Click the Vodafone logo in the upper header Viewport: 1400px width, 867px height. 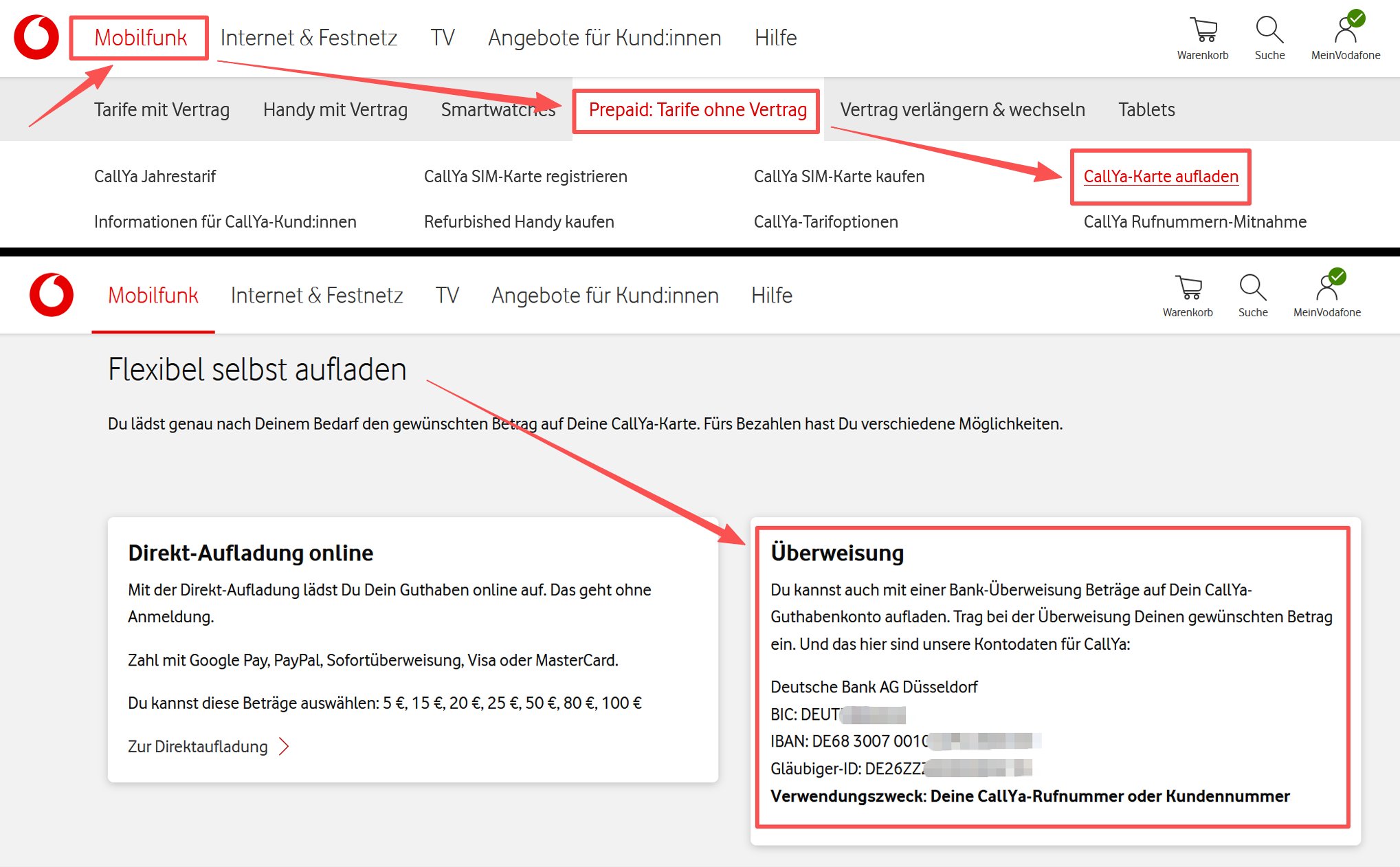coord(36,37)
